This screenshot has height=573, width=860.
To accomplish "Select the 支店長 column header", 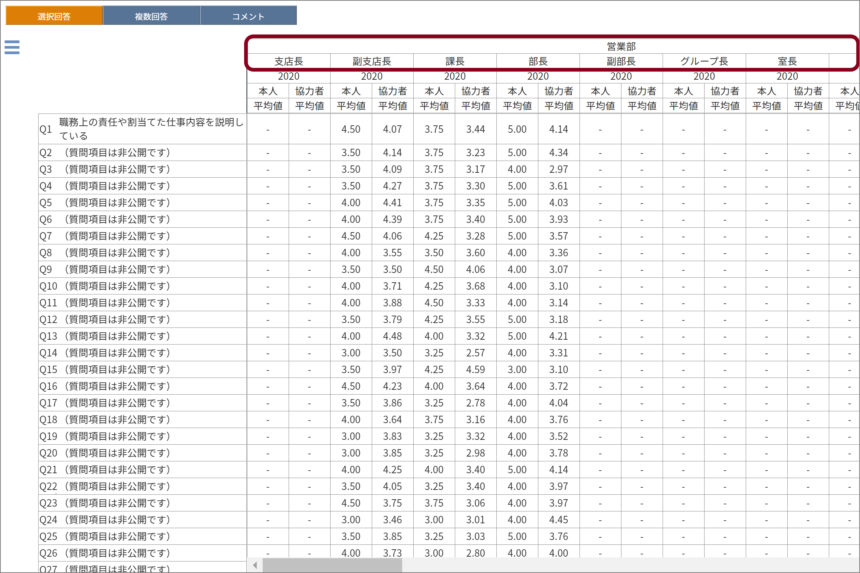I will [289, 61].
